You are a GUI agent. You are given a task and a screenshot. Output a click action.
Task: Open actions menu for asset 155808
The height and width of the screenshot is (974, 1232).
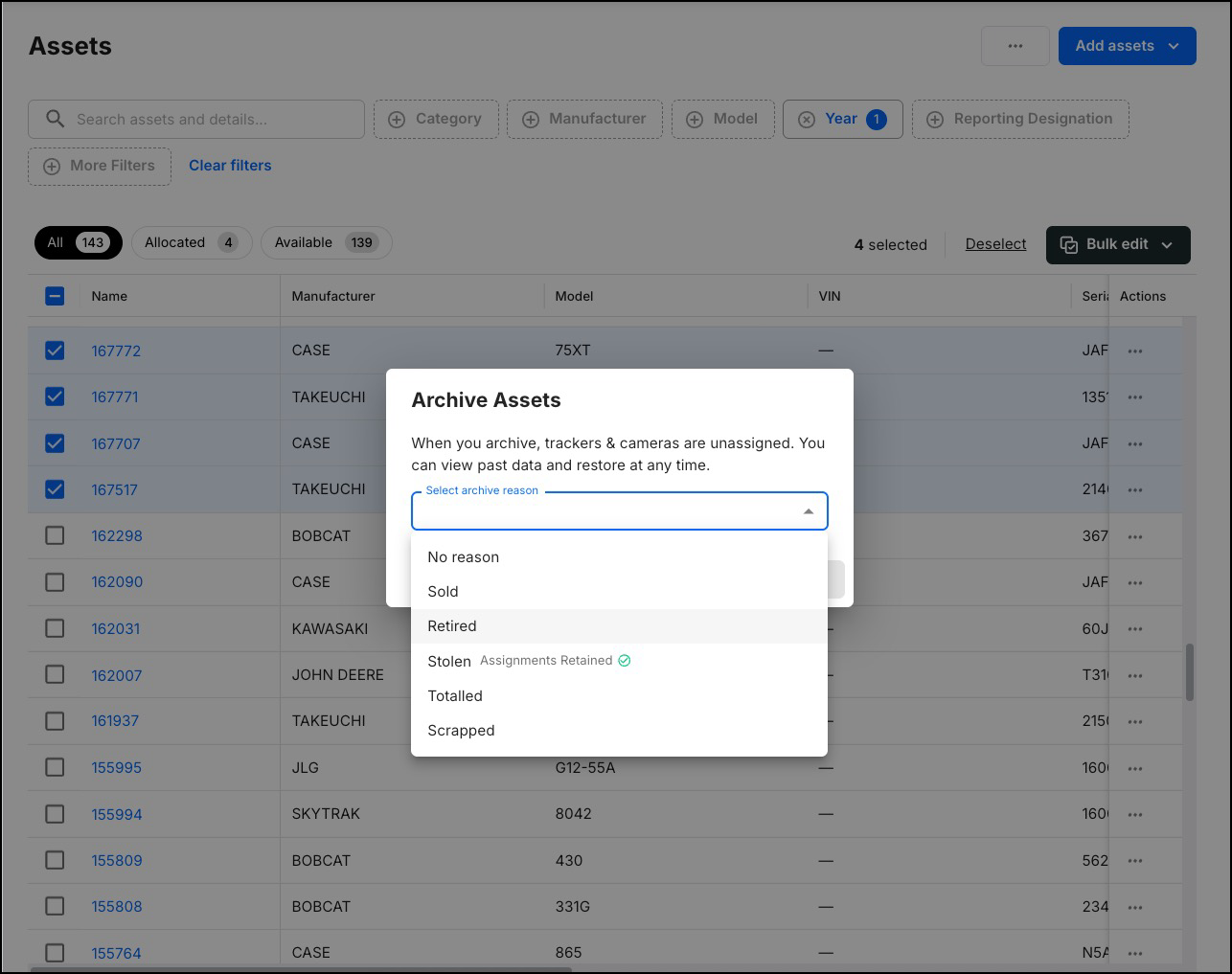(x=1135, y=907)
